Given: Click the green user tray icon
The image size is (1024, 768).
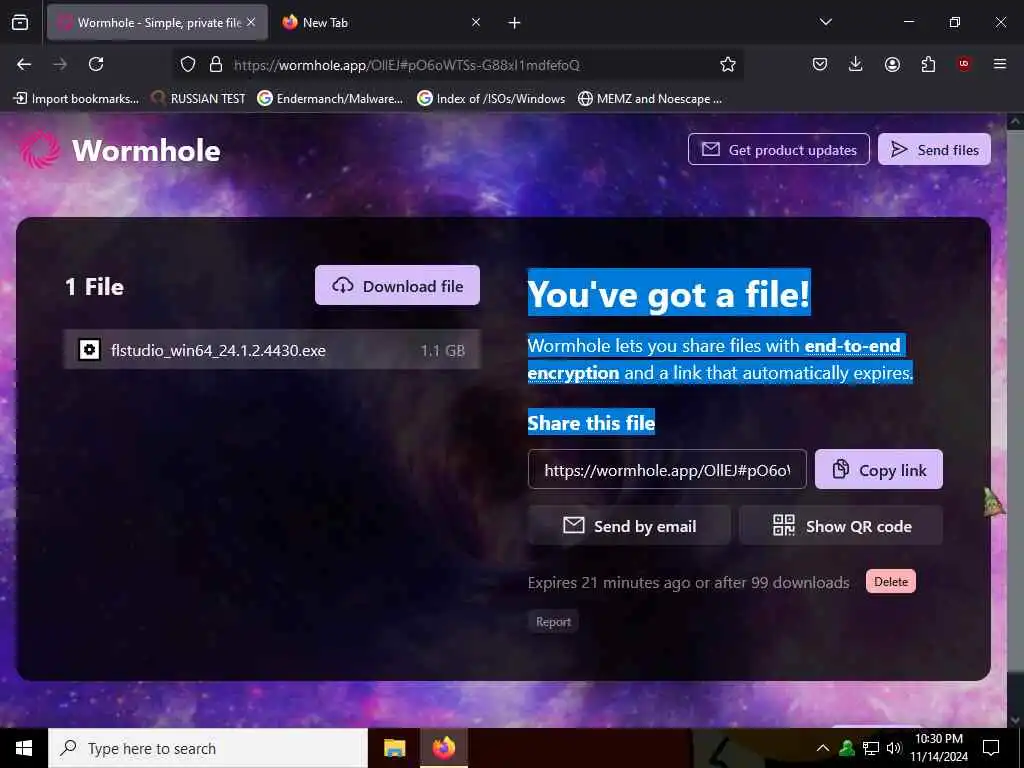Looking at the screenshot, I should (847, 748).
